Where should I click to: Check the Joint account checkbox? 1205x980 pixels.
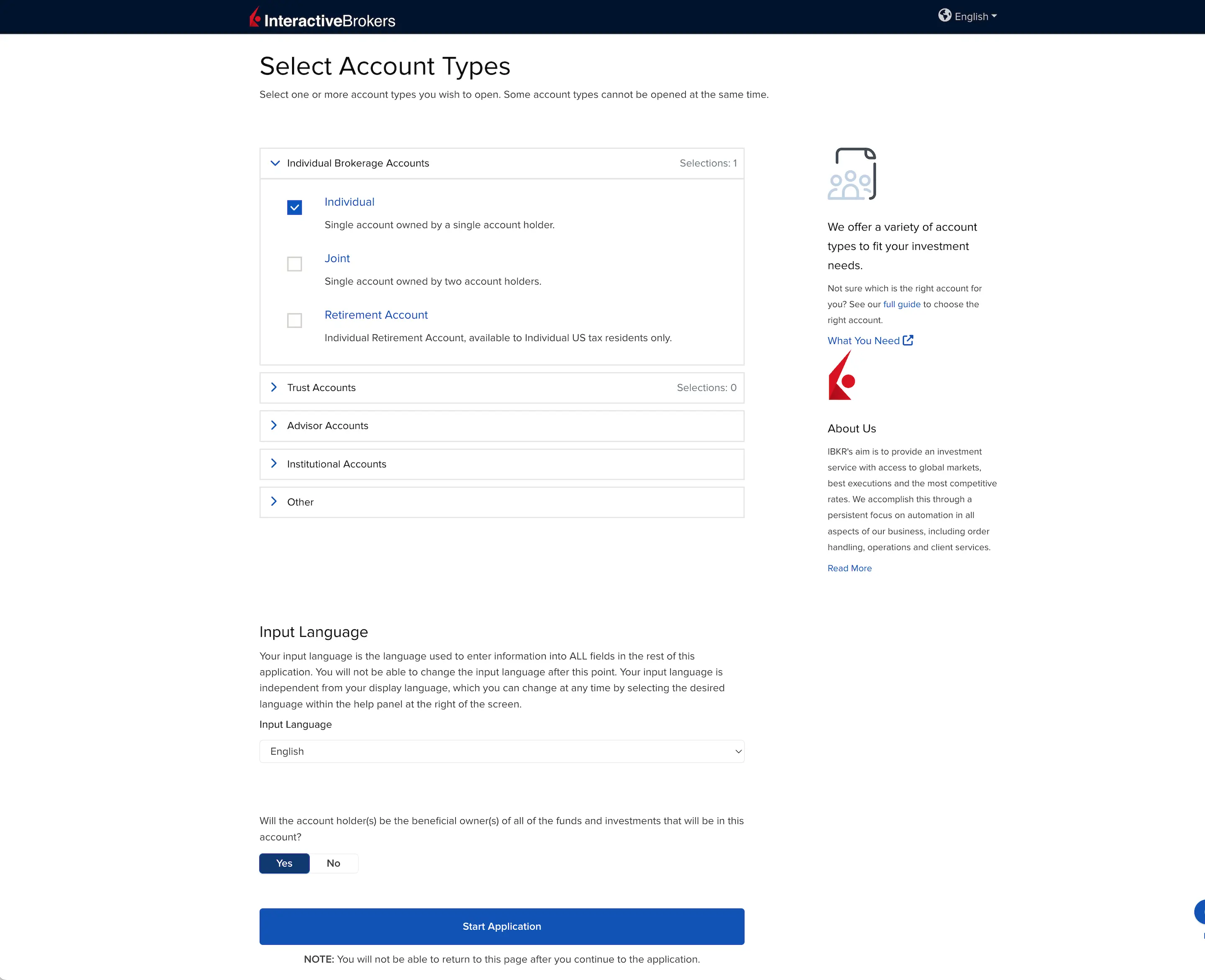294,264
